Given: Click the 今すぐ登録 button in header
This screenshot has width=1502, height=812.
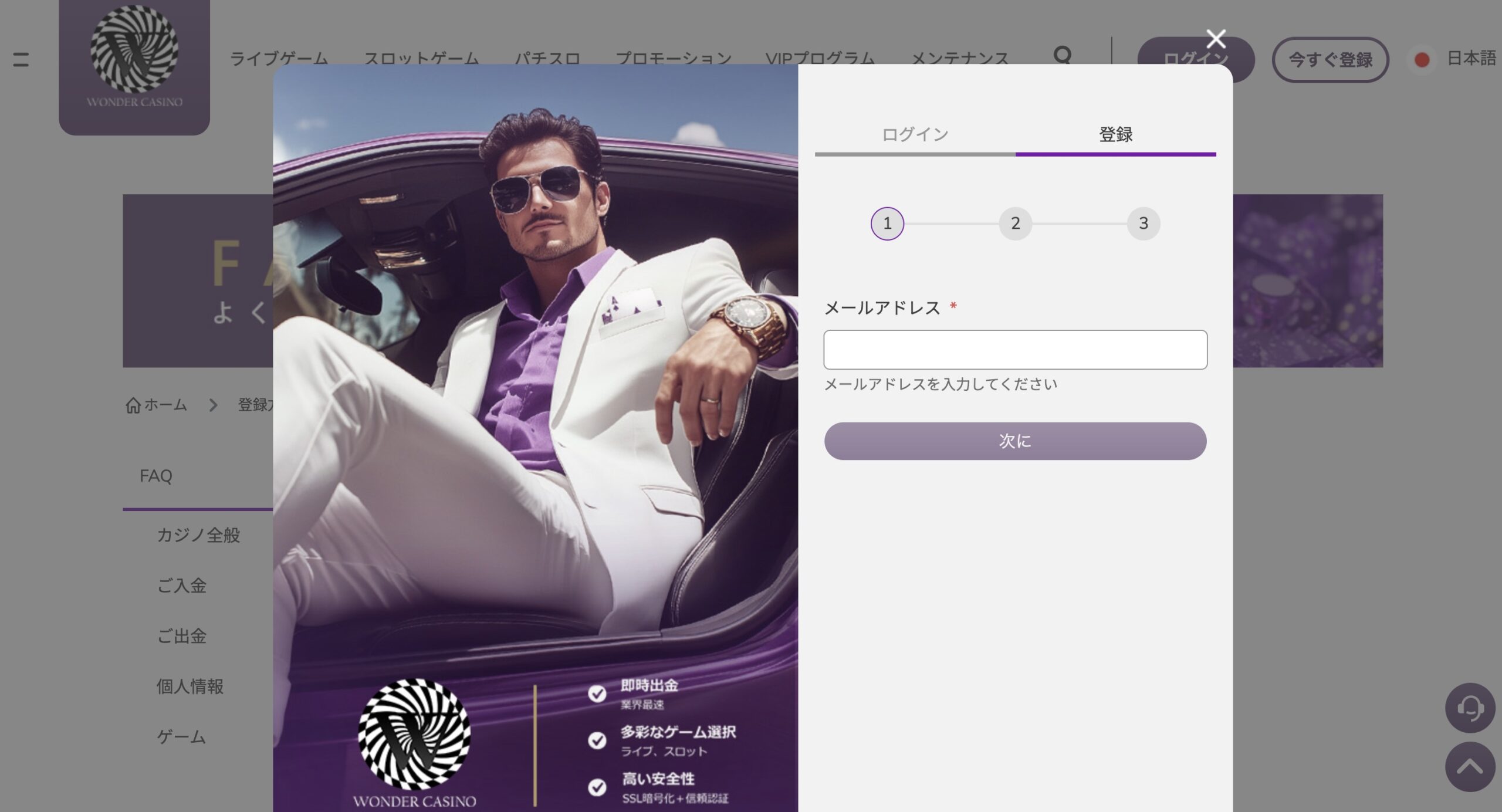Looking at the screenshot, I should pos(1330,59).
